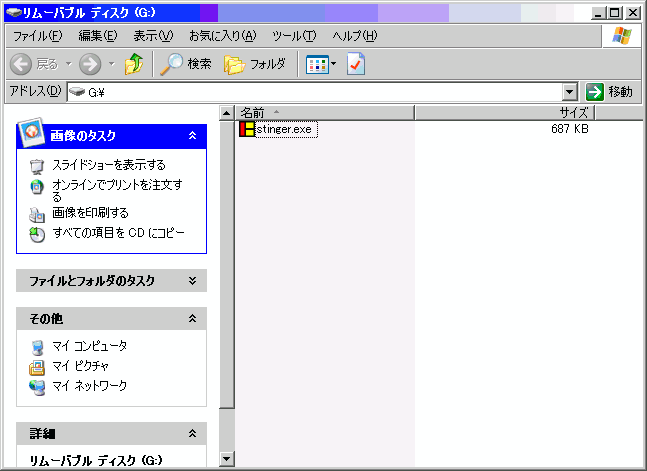Open the お気に入り(A) menu
Screen dimensions: 647x471
pos(223,36)
